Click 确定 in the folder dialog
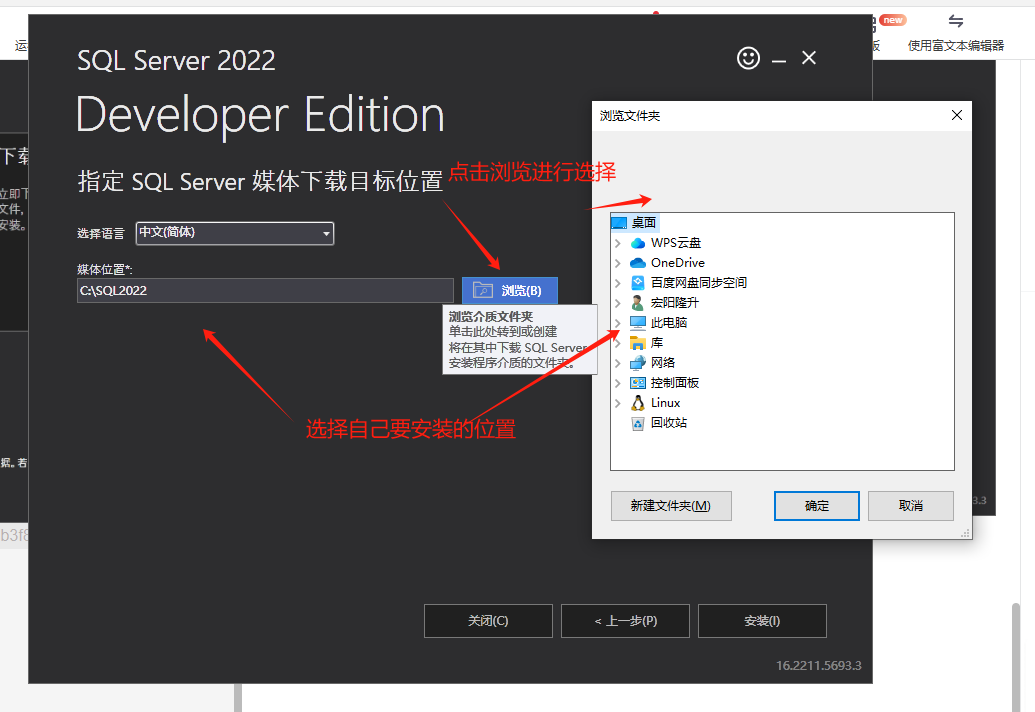1035x712 pixels. (817, 505)
